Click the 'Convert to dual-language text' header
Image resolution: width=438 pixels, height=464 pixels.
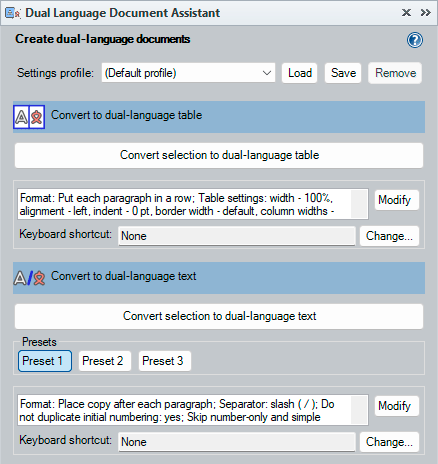[x=219, y=278]
